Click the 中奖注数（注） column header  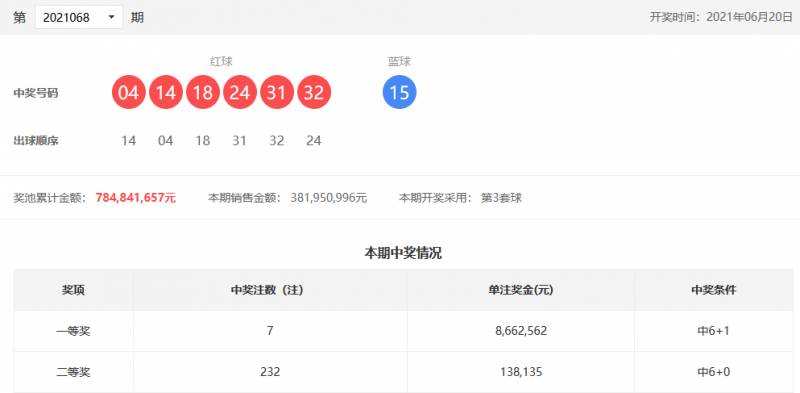(270, 290)
